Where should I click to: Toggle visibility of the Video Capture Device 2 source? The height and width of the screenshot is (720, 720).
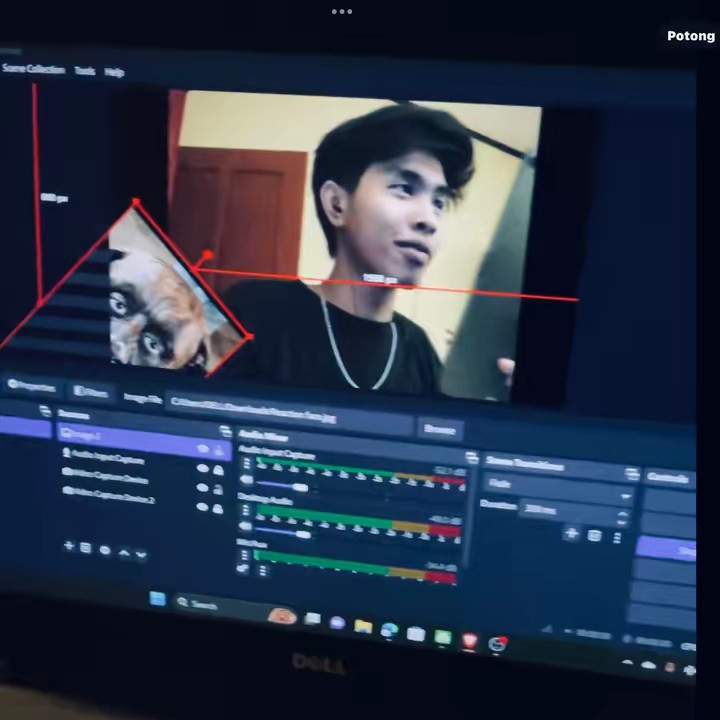tap(203, 507)
